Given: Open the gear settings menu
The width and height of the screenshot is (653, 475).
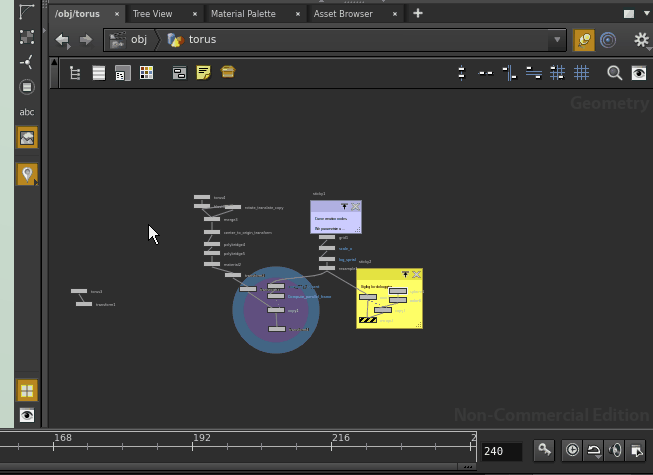Looking at the screenshot, I should click(x=641, y=40).
